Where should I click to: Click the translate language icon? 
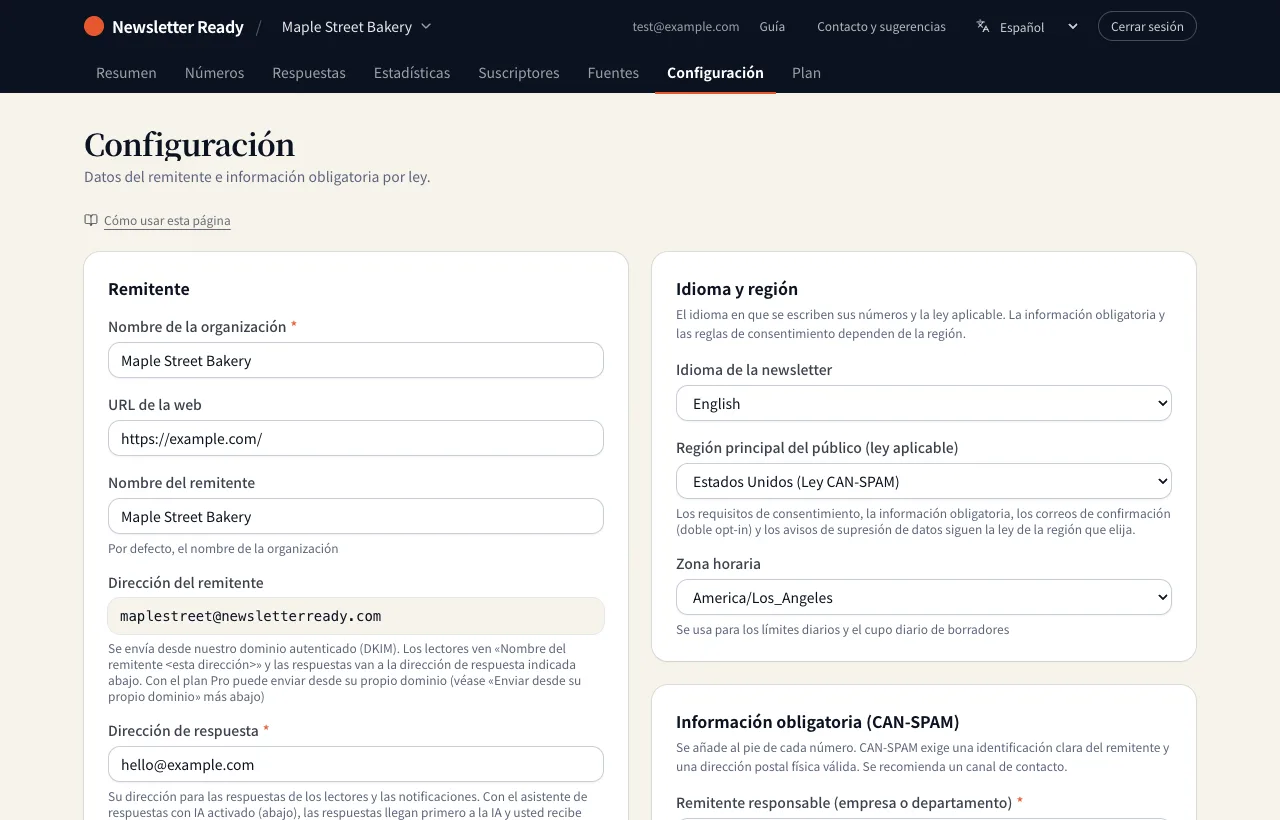(x=983, y=26)
